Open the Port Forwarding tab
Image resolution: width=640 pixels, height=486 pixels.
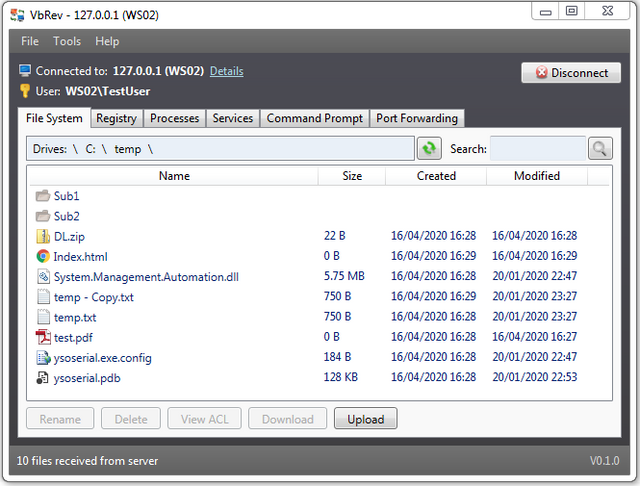coord(417,118)
